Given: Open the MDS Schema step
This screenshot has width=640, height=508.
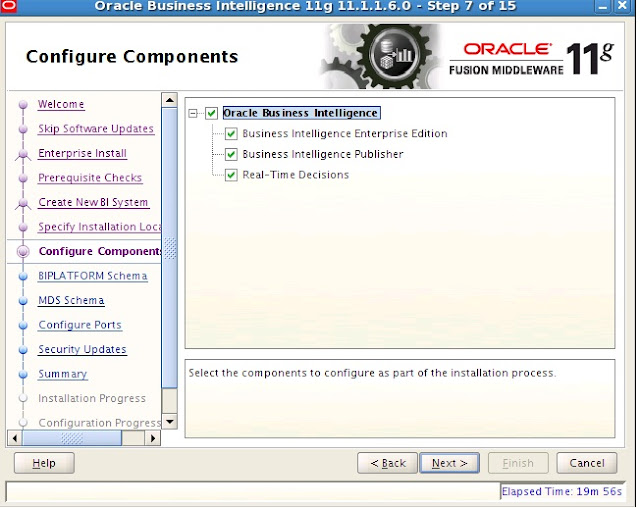Looking at the screenshot, I should click(71, 300).
